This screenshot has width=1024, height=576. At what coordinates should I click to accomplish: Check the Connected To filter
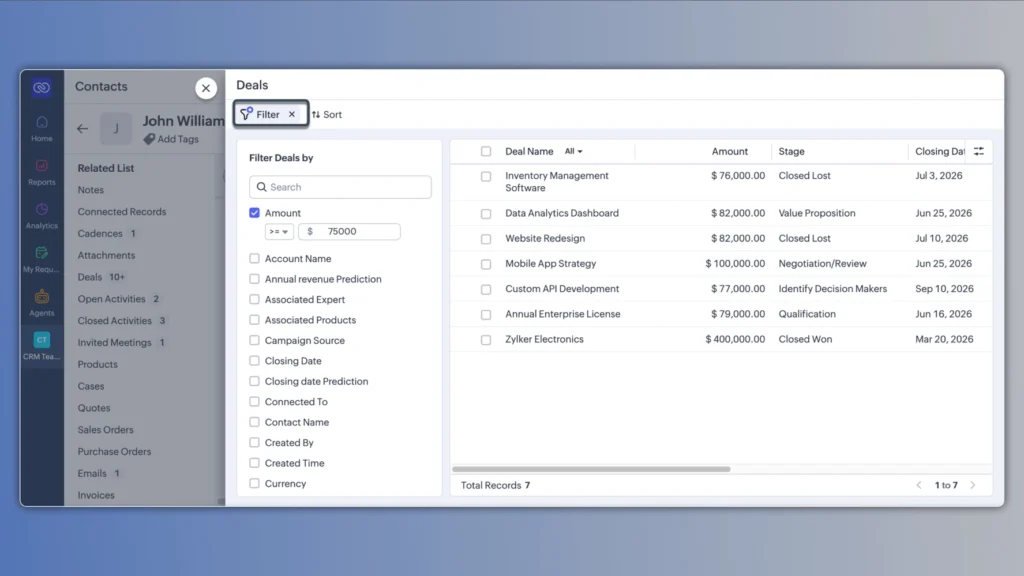[255, 402]
